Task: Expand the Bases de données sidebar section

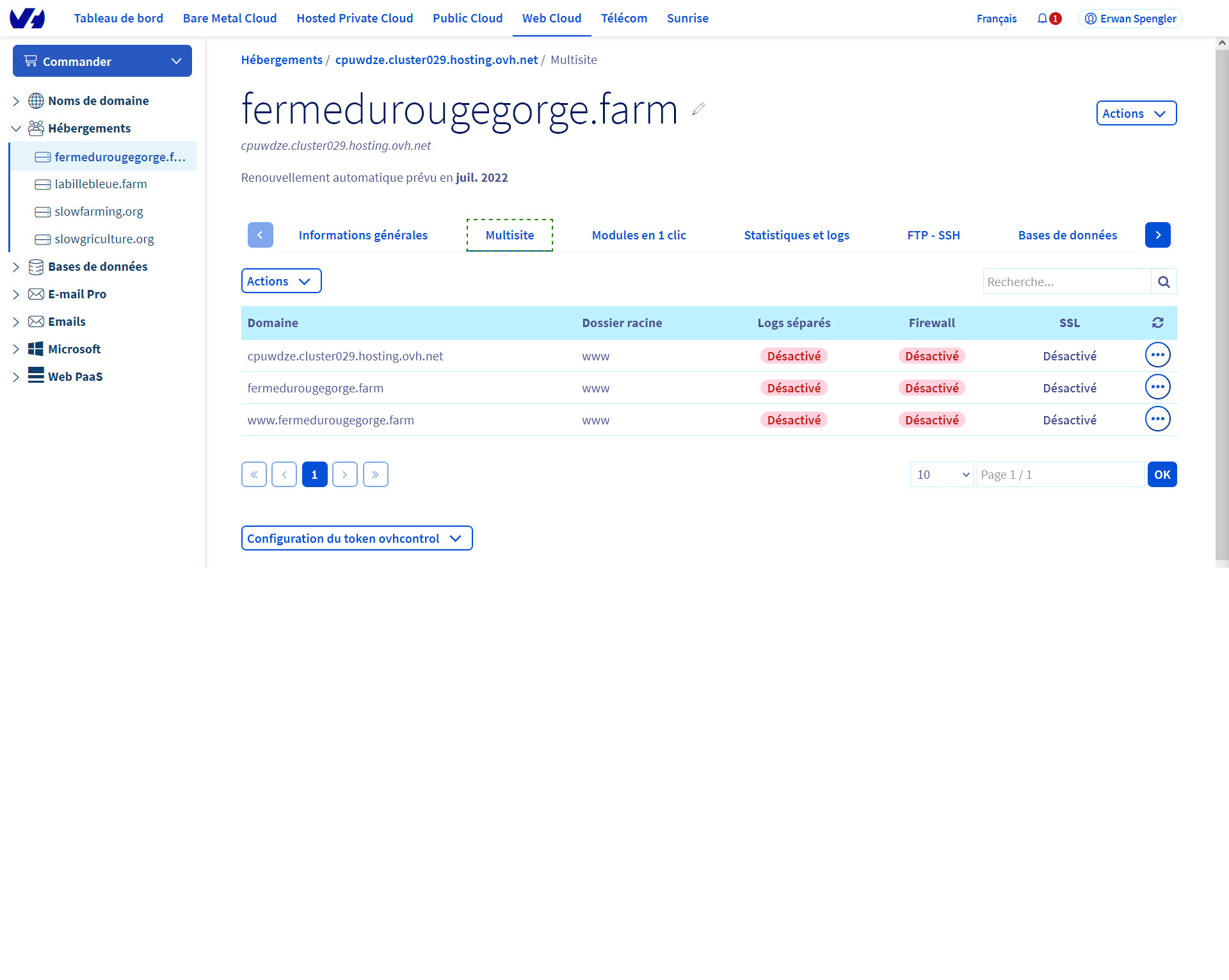Action: [x=16, y=267]
